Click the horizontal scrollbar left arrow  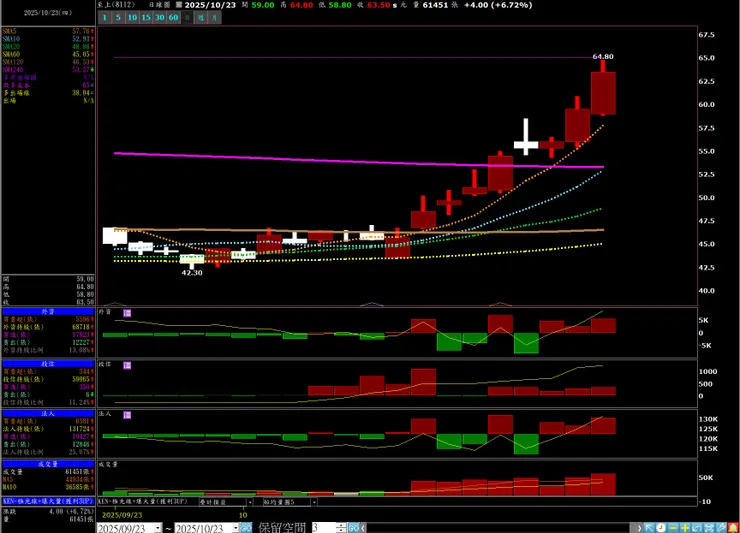click(x=363, y=528)
